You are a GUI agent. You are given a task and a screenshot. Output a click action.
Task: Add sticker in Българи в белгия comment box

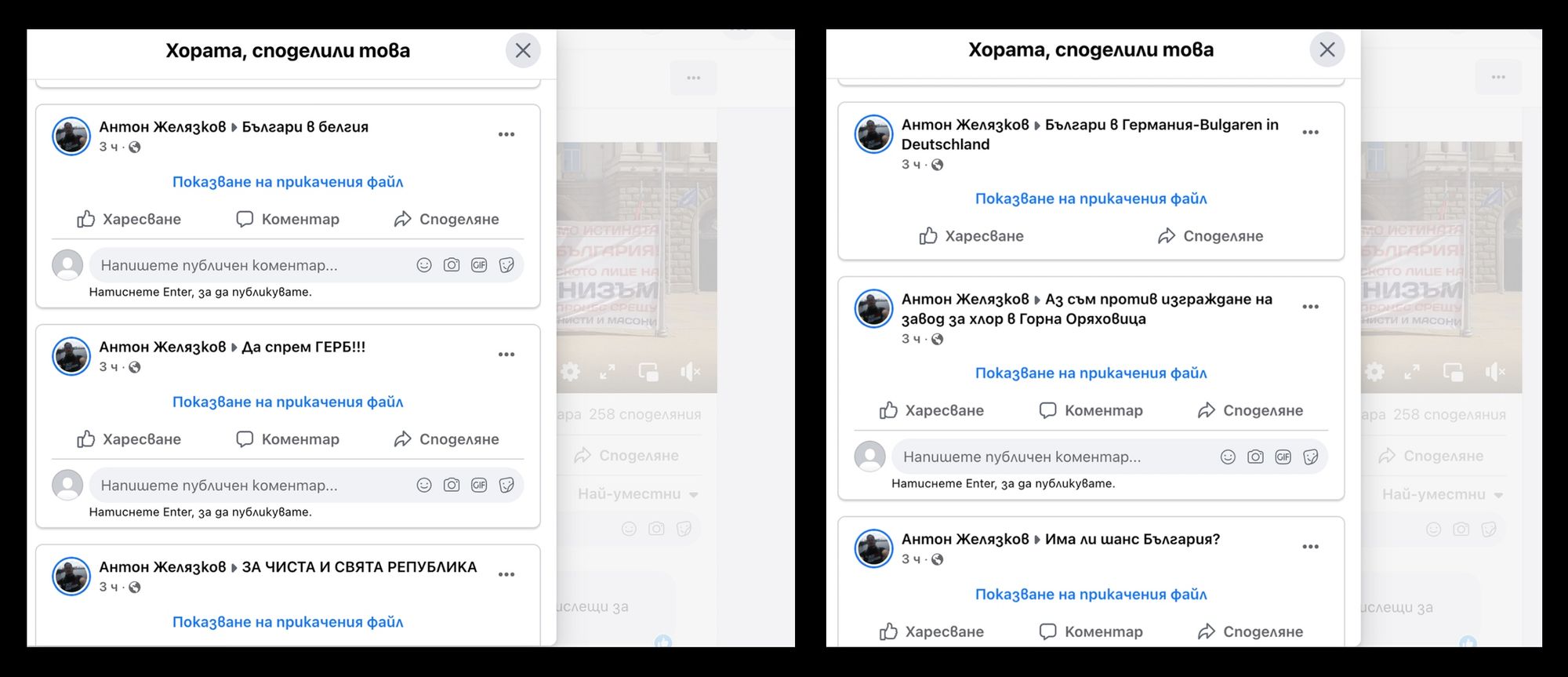(x=506, y=265)
